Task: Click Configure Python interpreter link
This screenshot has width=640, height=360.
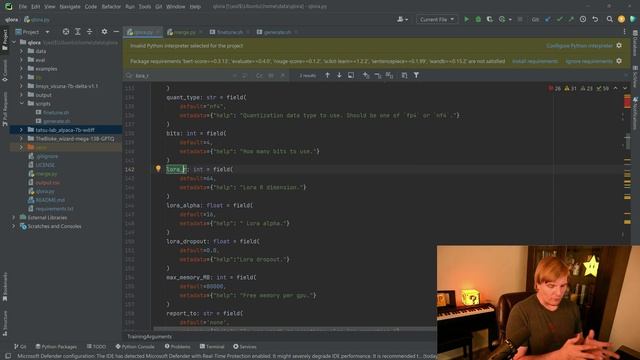Action: 579,46
